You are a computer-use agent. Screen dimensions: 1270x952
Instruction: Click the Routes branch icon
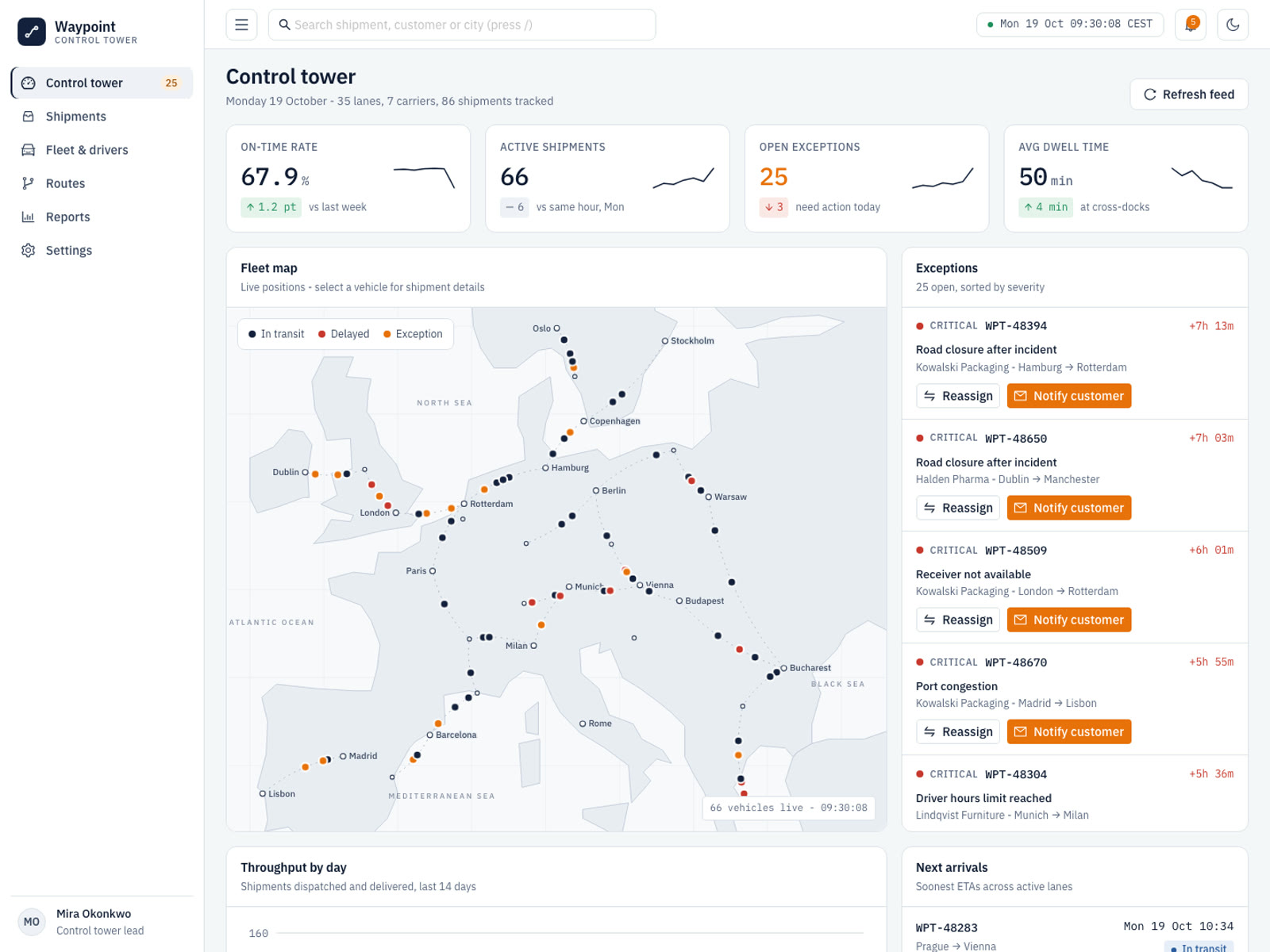pyautogui.click(x=29, y=183)
